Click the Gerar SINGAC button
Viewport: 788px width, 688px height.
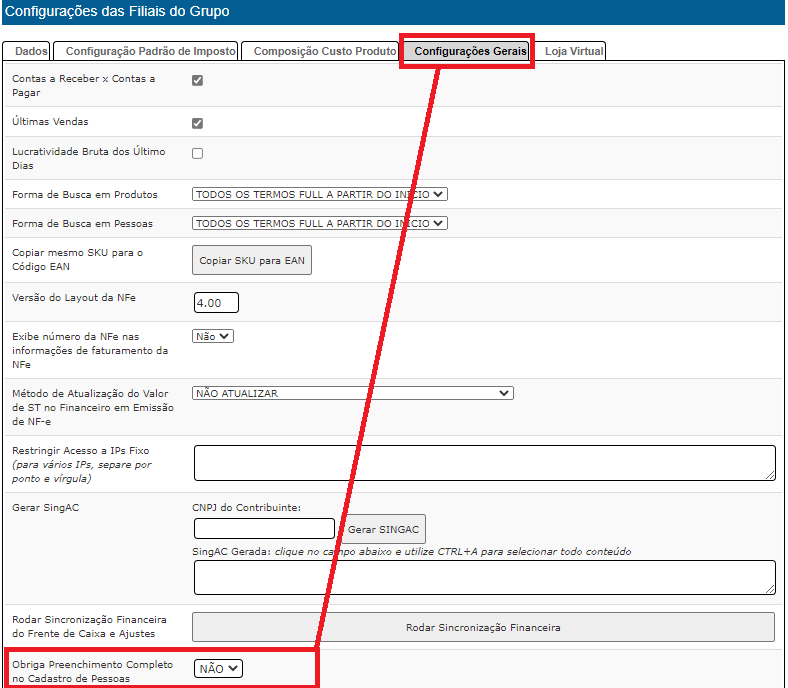click(383, 529)
